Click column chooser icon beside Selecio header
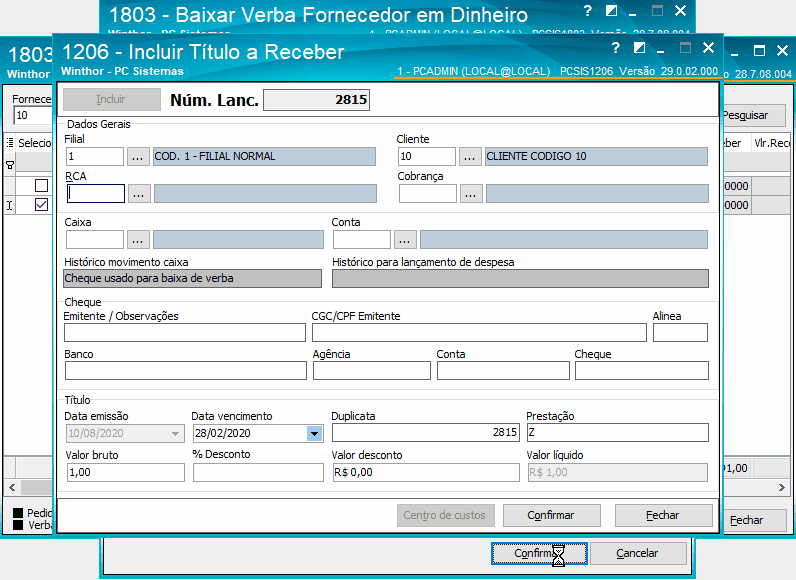The width and height of the screenshot is (796, 580). pos(10,143)
